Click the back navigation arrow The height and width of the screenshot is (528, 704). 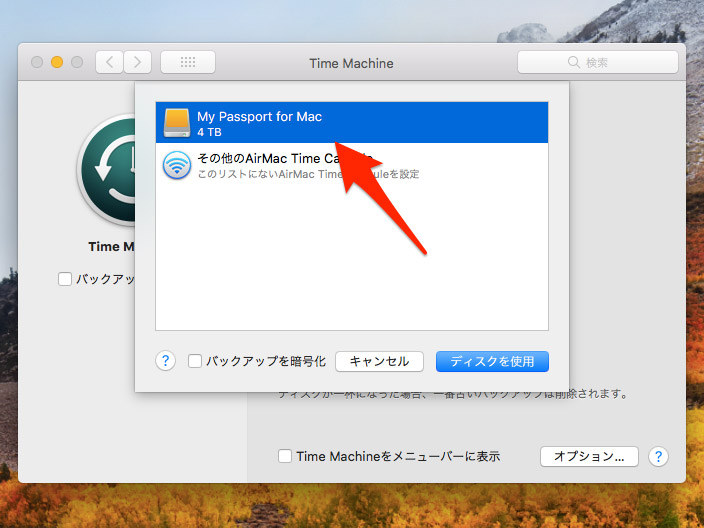109,62
